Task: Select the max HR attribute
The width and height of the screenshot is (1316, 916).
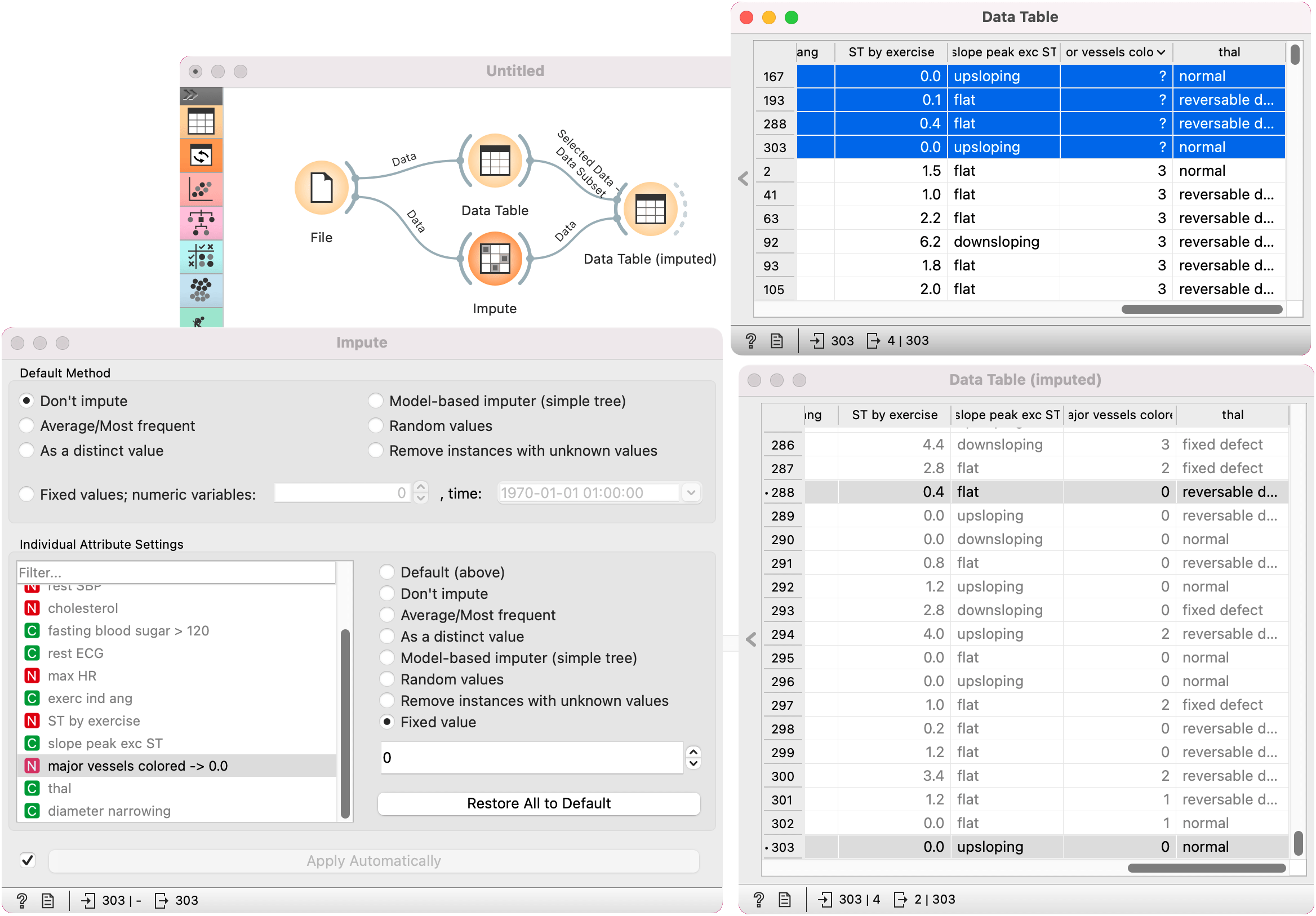Action: pos(176,675)
